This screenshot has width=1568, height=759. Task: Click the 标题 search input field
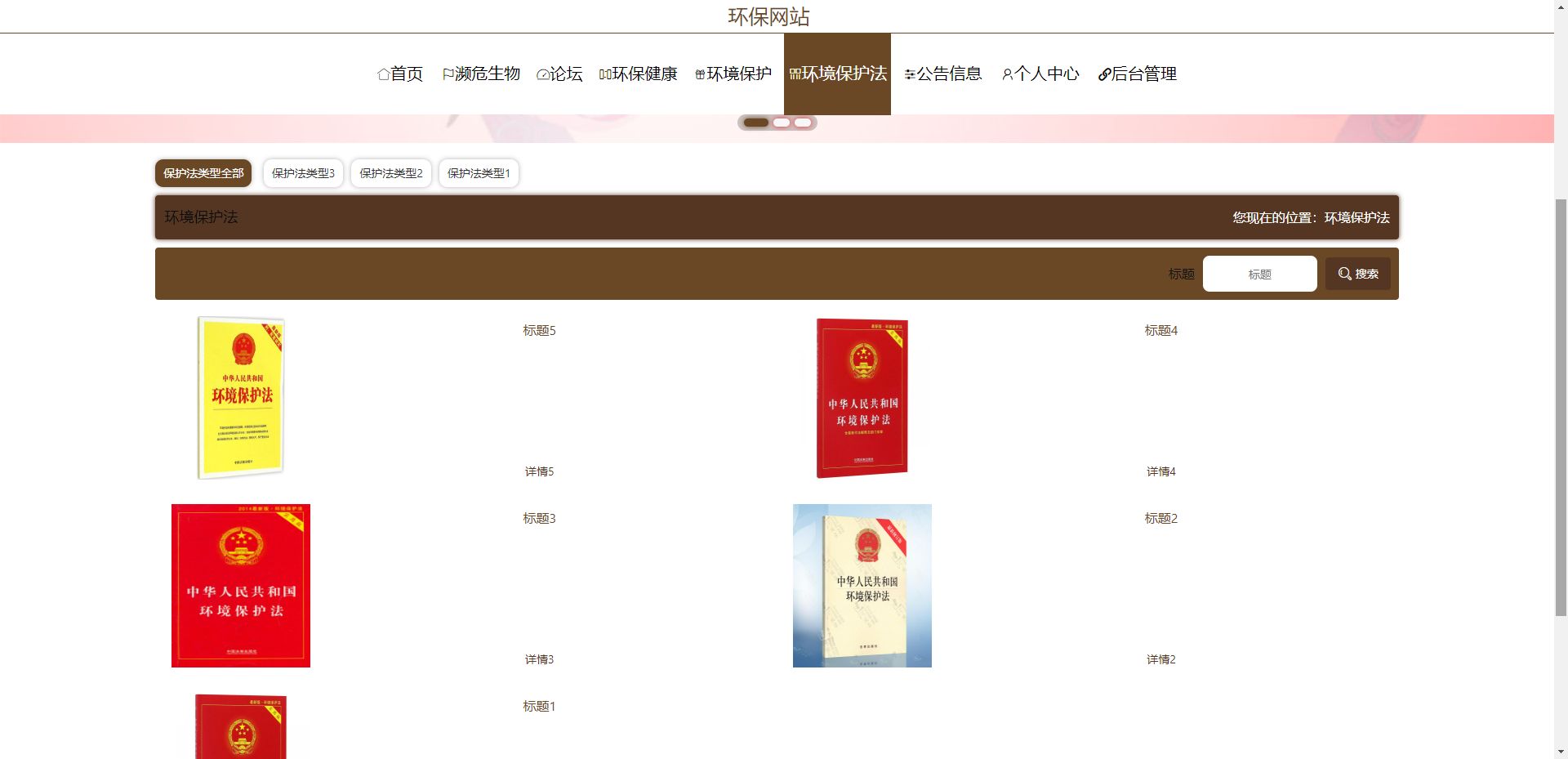pyautogui.click(x=1259, y=274)
